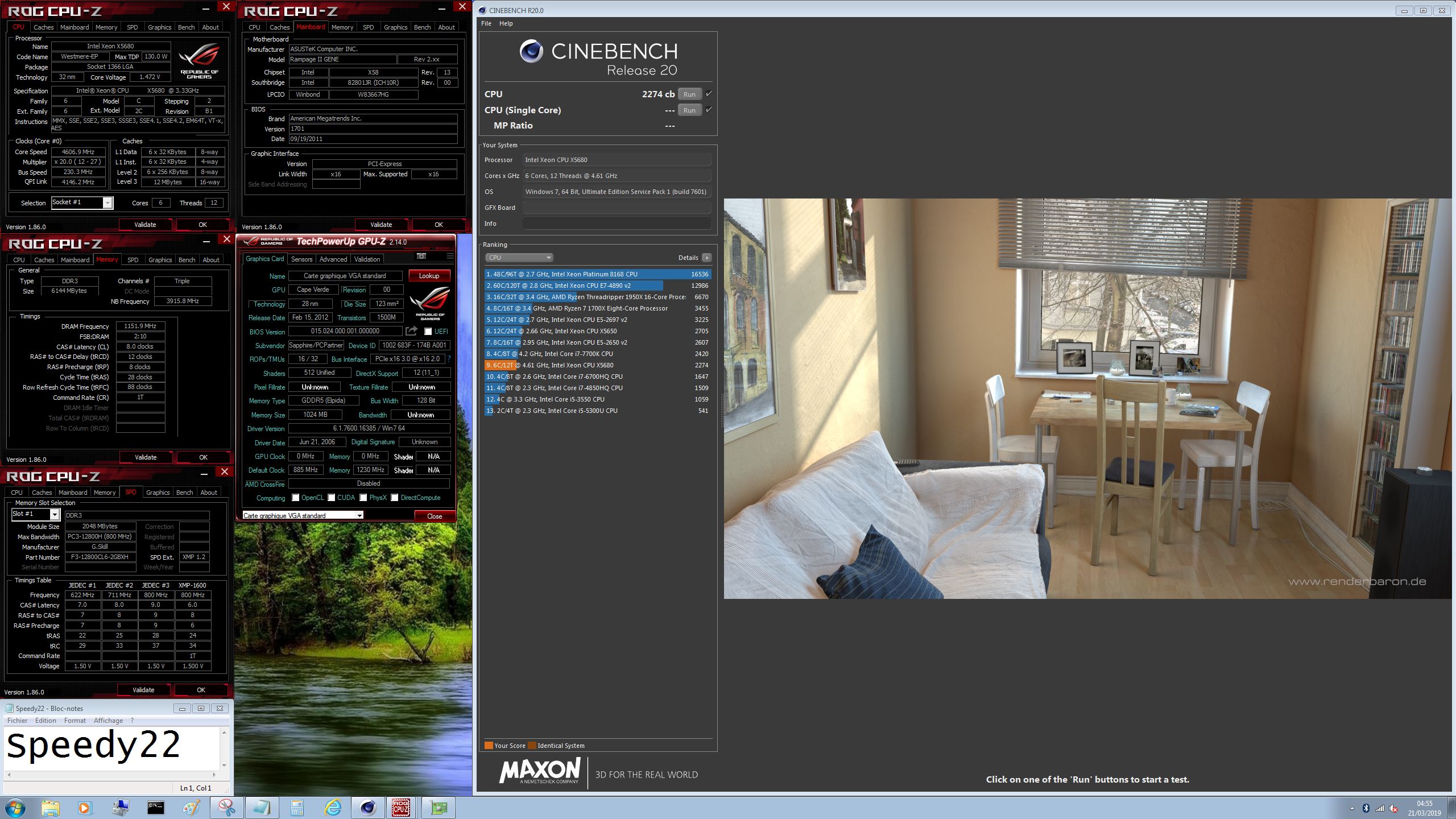Click the Bus Interface question mark in GPU-Z

tap(449, 359)
